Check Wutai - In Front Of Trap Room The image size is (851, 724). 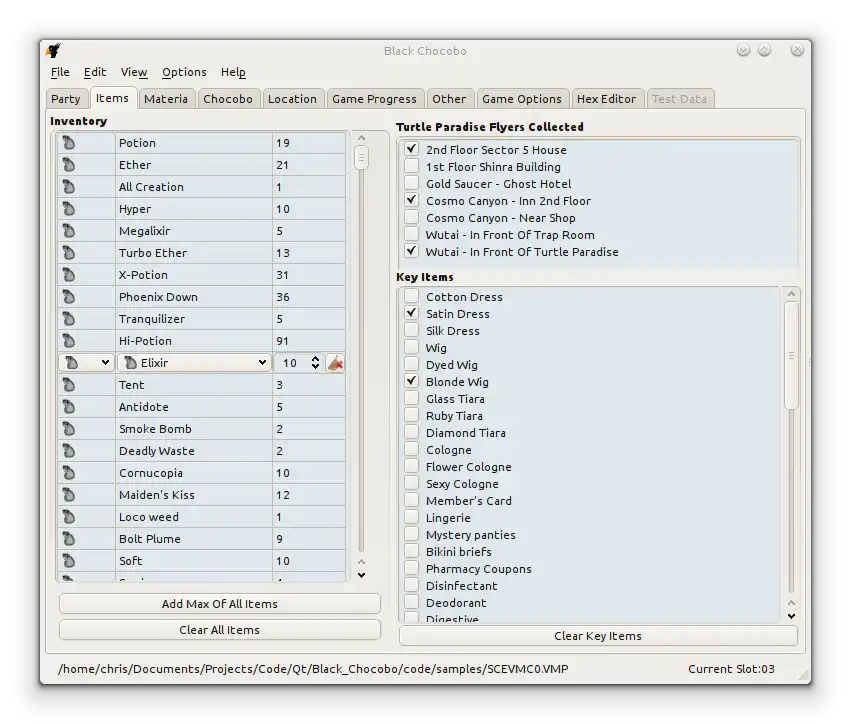click(x=411, y=234)
